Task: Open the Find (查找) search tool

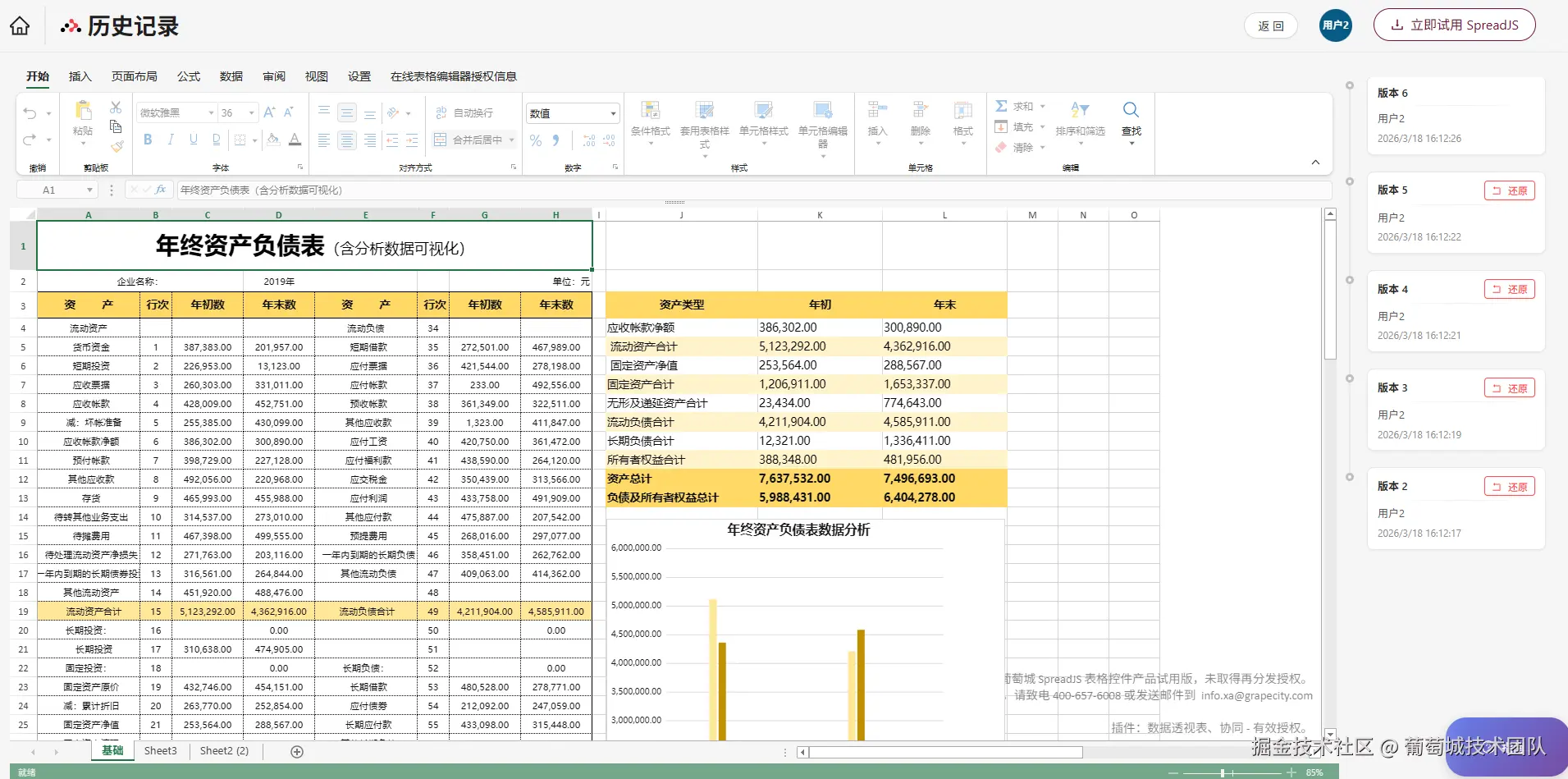Action: [1131, 121]
